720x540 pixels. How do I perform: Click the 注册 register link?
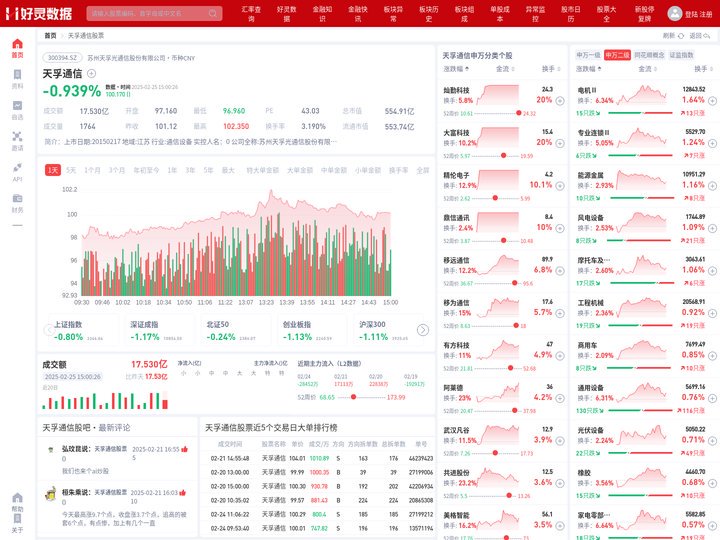706,14
